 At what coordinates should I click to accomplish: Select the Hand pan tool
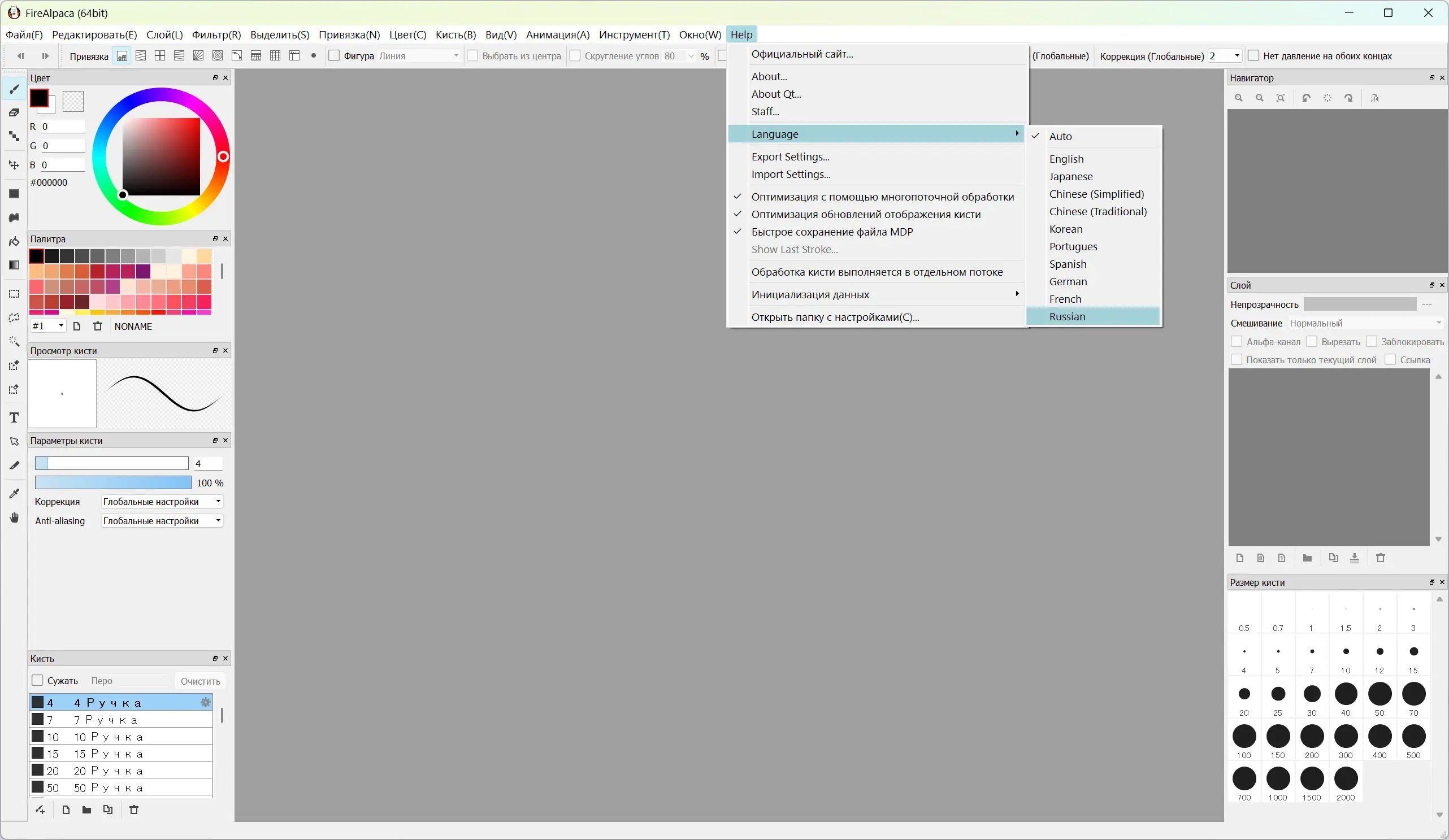click(x=14, y=518)
